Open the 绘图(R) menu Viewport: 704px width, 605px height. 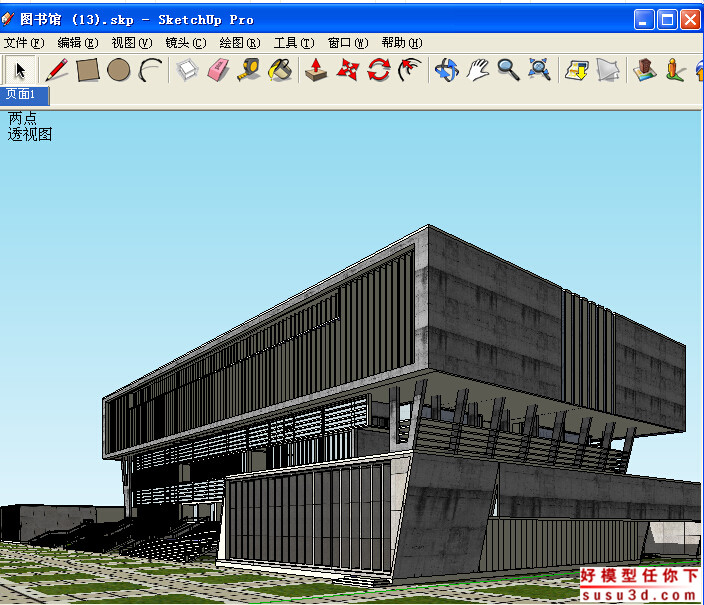(x=240, y=43)
